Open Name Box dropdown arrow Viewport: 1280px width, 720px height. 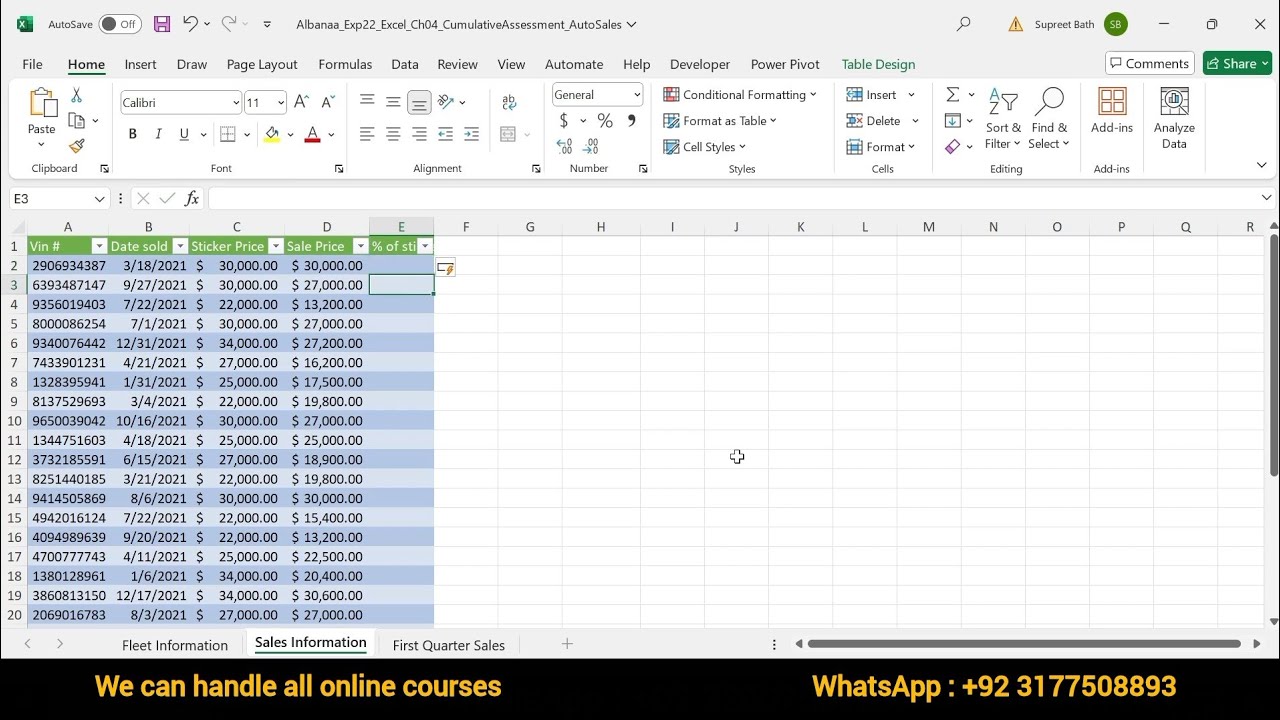pos(99,199)
